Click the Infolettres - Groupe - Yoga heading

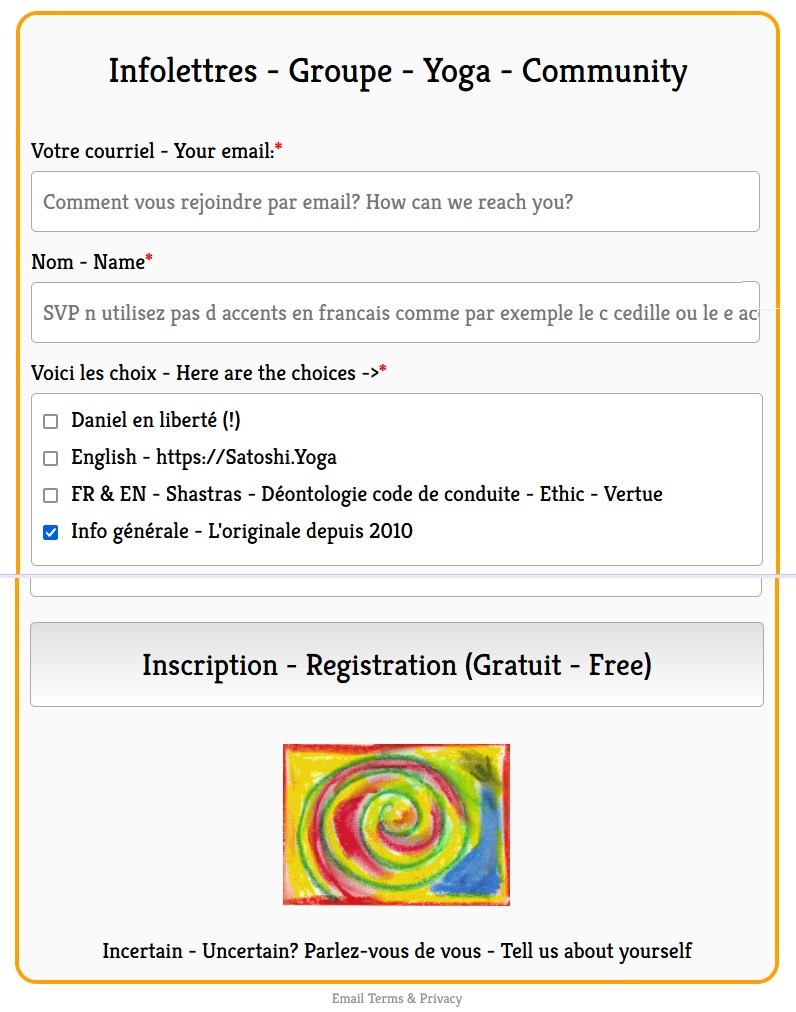tap(397, 72)
